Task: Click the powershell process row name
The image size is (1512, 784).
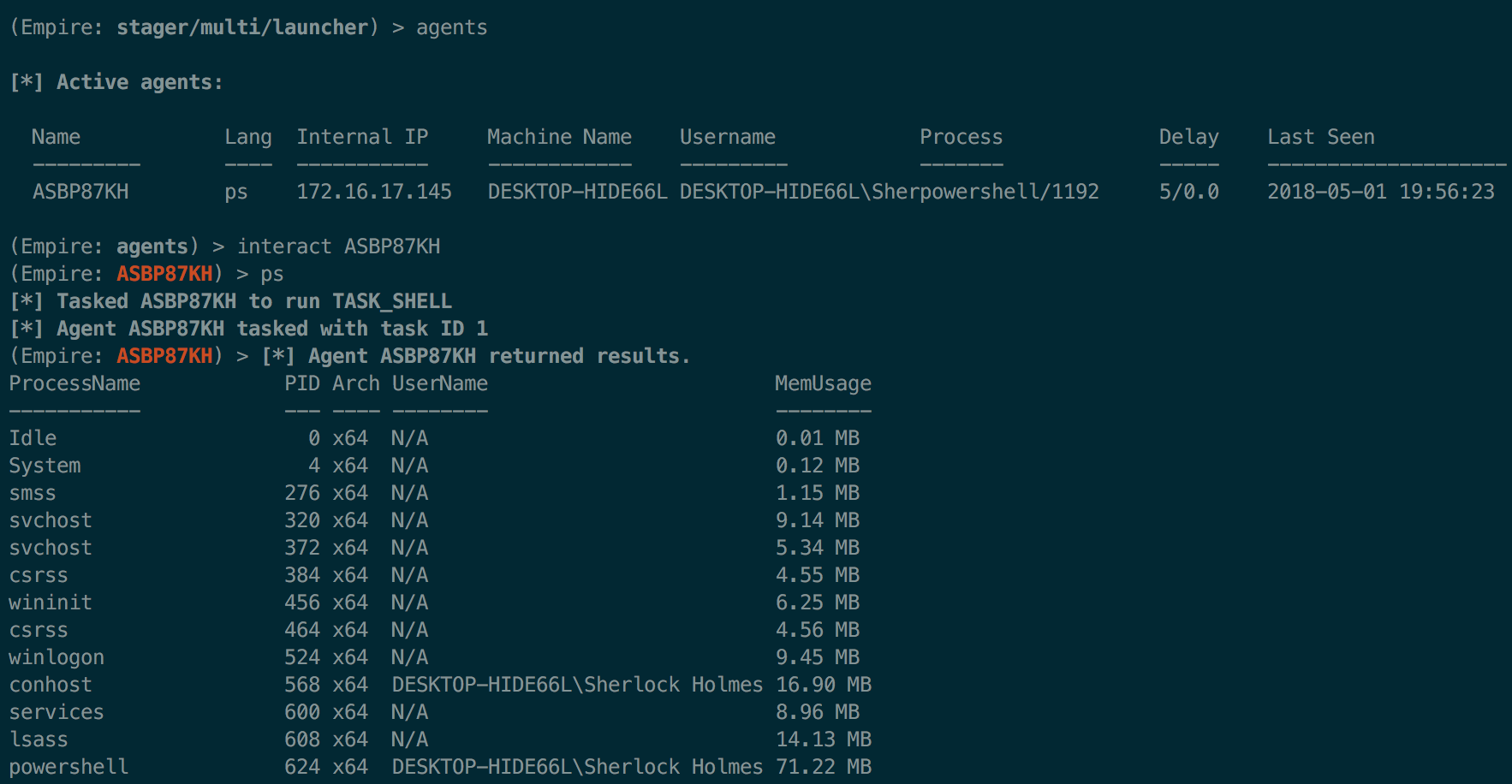Action: 68,767
